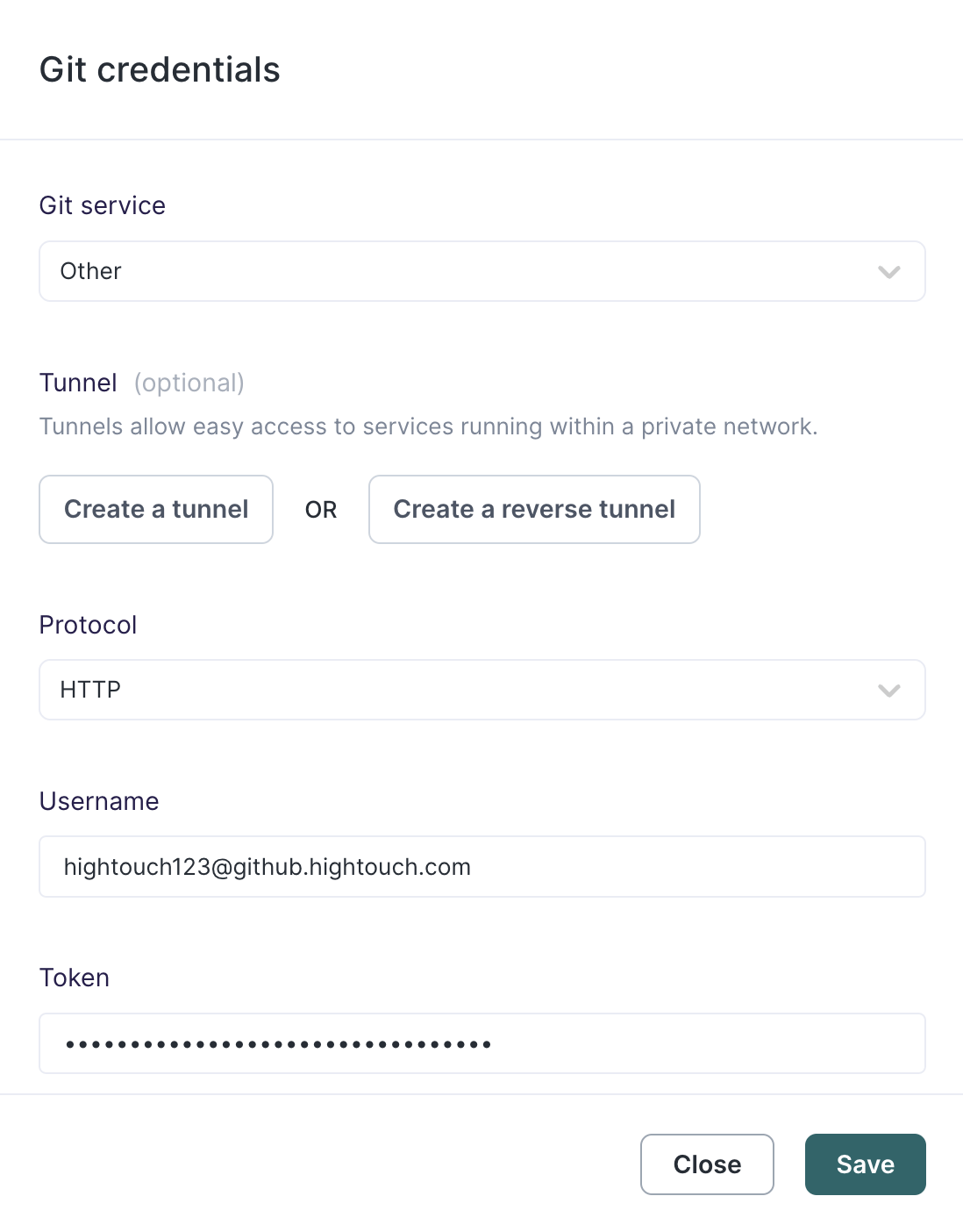Close the Git credentials dialog

click(x=707, y=1164)
